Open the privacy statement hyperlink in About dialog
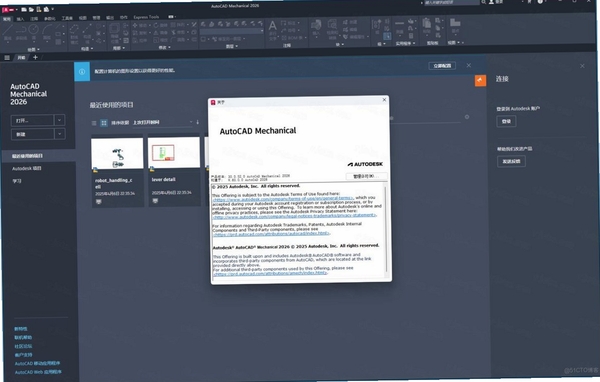This screenshot has width=600, height=382. coord(295,216)
